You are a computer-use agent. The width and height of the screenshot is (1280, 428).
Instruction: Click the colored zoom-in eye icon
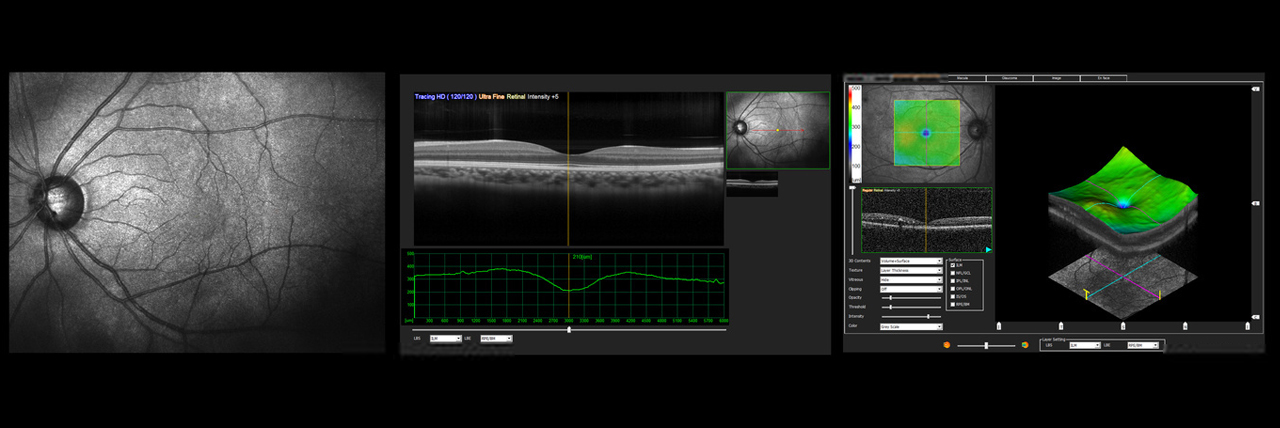[1025, 344]
